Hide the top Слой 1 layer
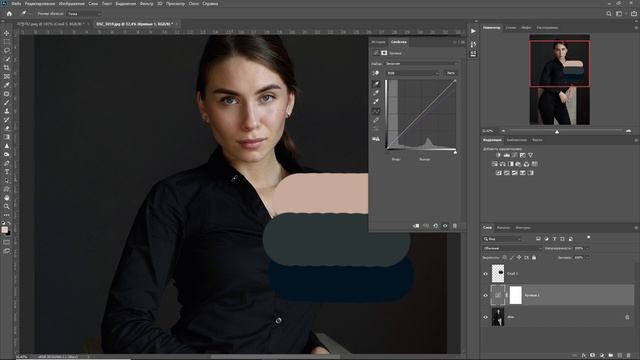The width and height of the screenshot is (640, 360). click(486, 274)
